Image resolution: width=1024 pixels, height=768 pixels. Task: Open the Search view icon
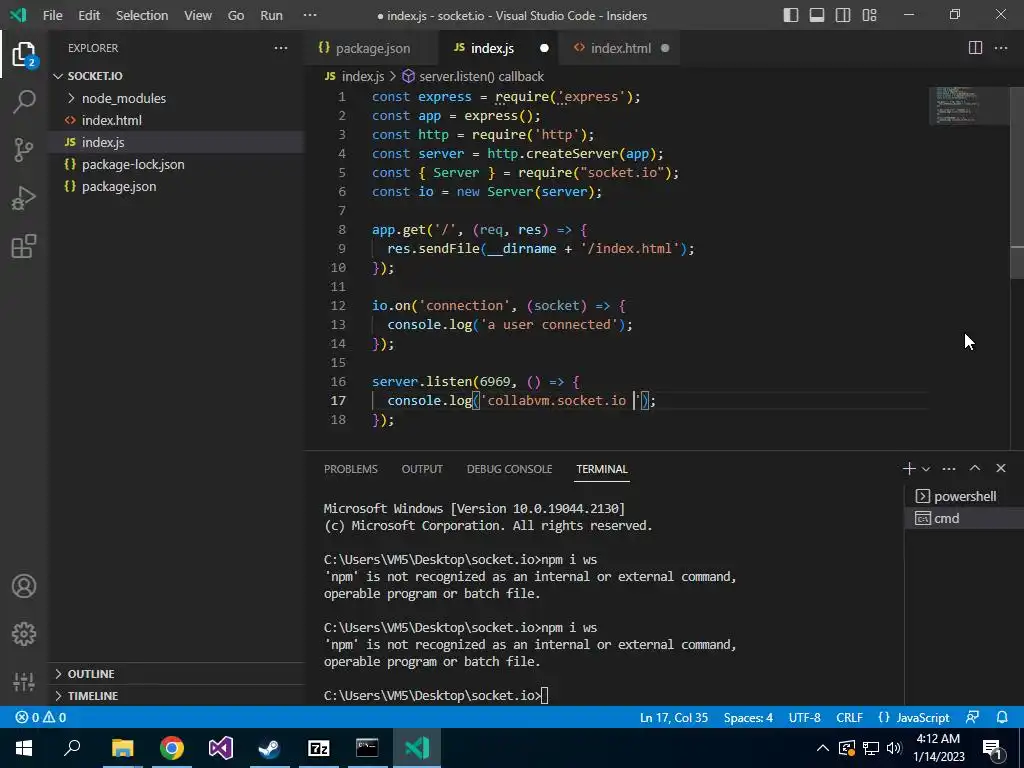click(24, 102)
